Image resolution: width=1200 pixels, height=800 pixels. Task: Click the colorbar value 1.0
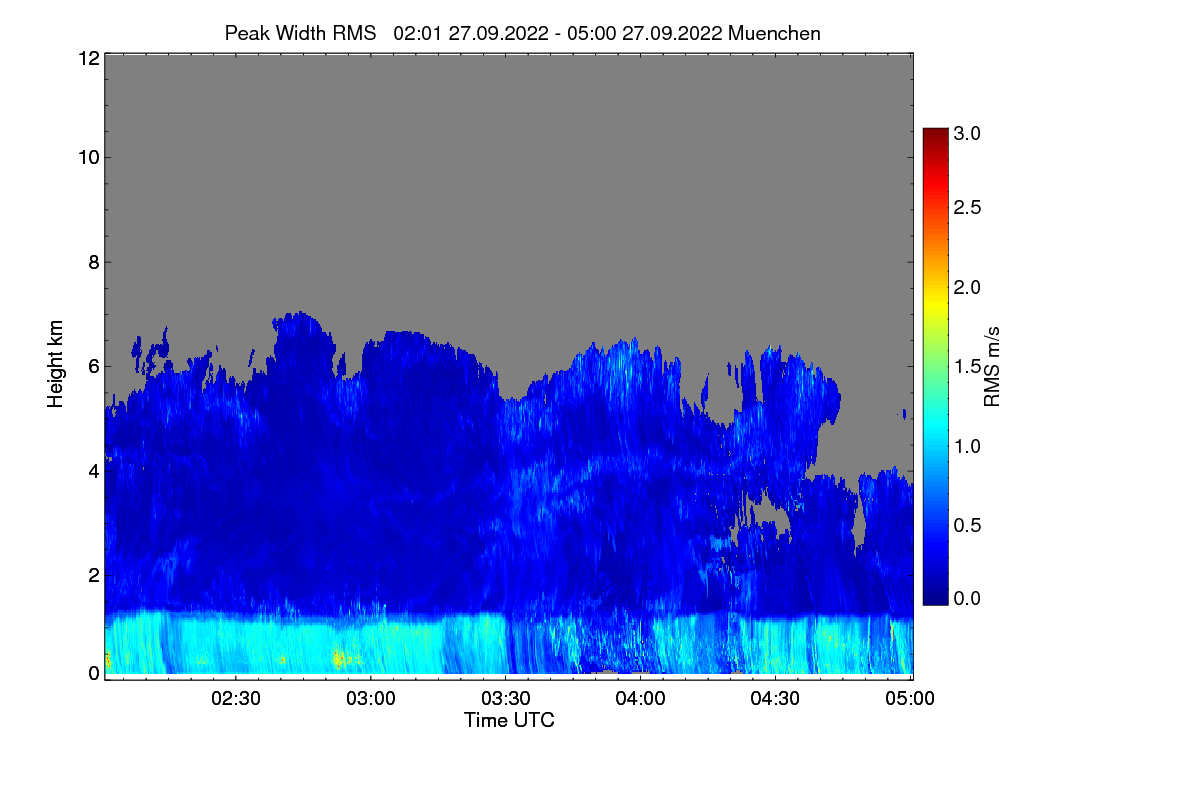(968, 445)
